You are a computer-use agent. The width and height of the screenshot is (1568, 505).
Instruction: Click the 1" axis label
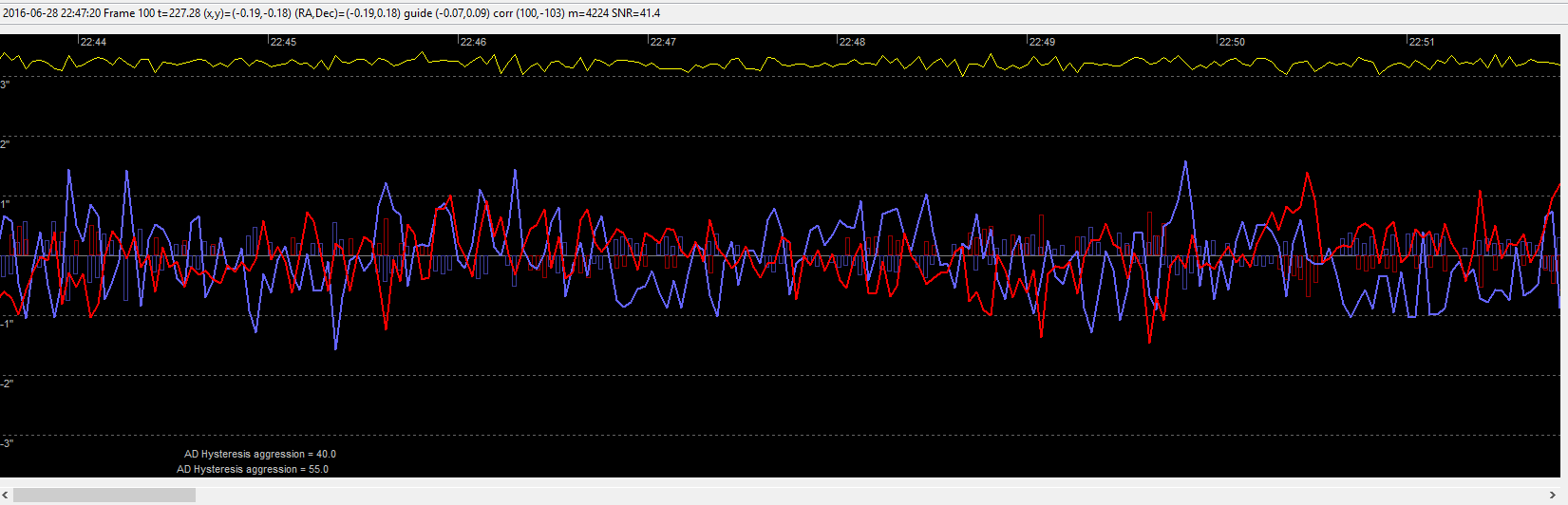click(5, 204)
